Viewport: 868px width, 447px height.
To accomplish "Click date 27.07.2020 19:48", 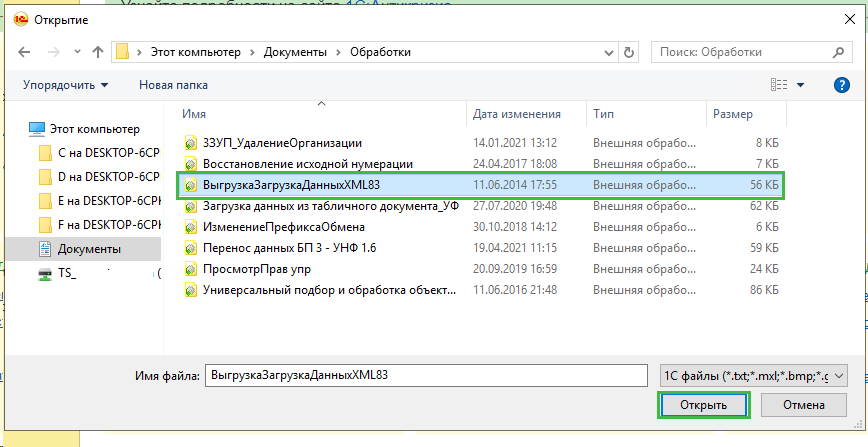I will (x=515, y=206).
